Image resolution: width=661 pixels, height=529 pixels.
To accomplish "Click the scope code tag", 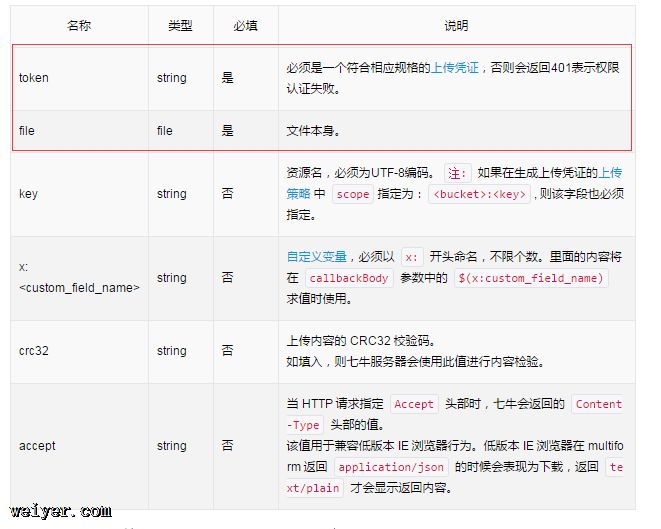I will pos(351,195).
